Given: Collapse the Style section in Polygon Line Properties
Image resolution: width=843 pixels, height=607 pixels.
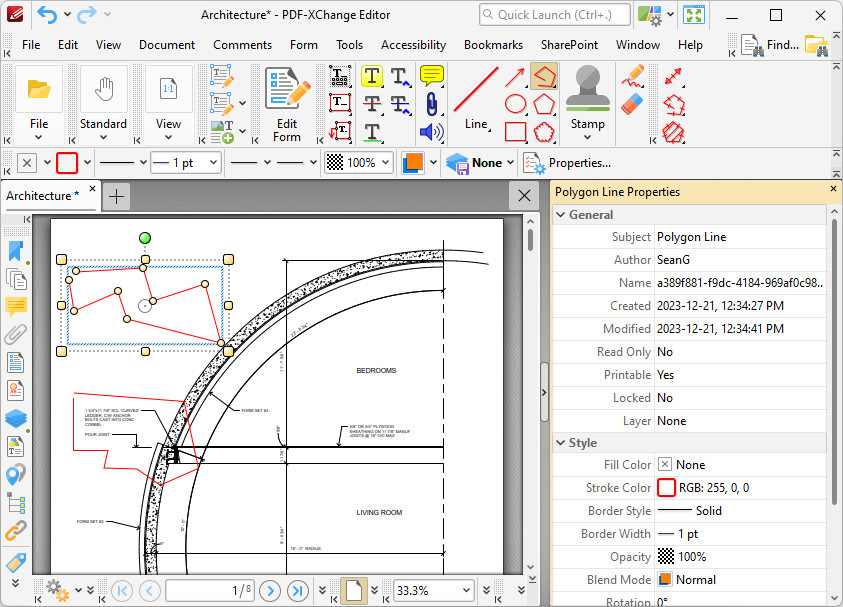Looking at the screenshot, I should (x=561, y=442).
